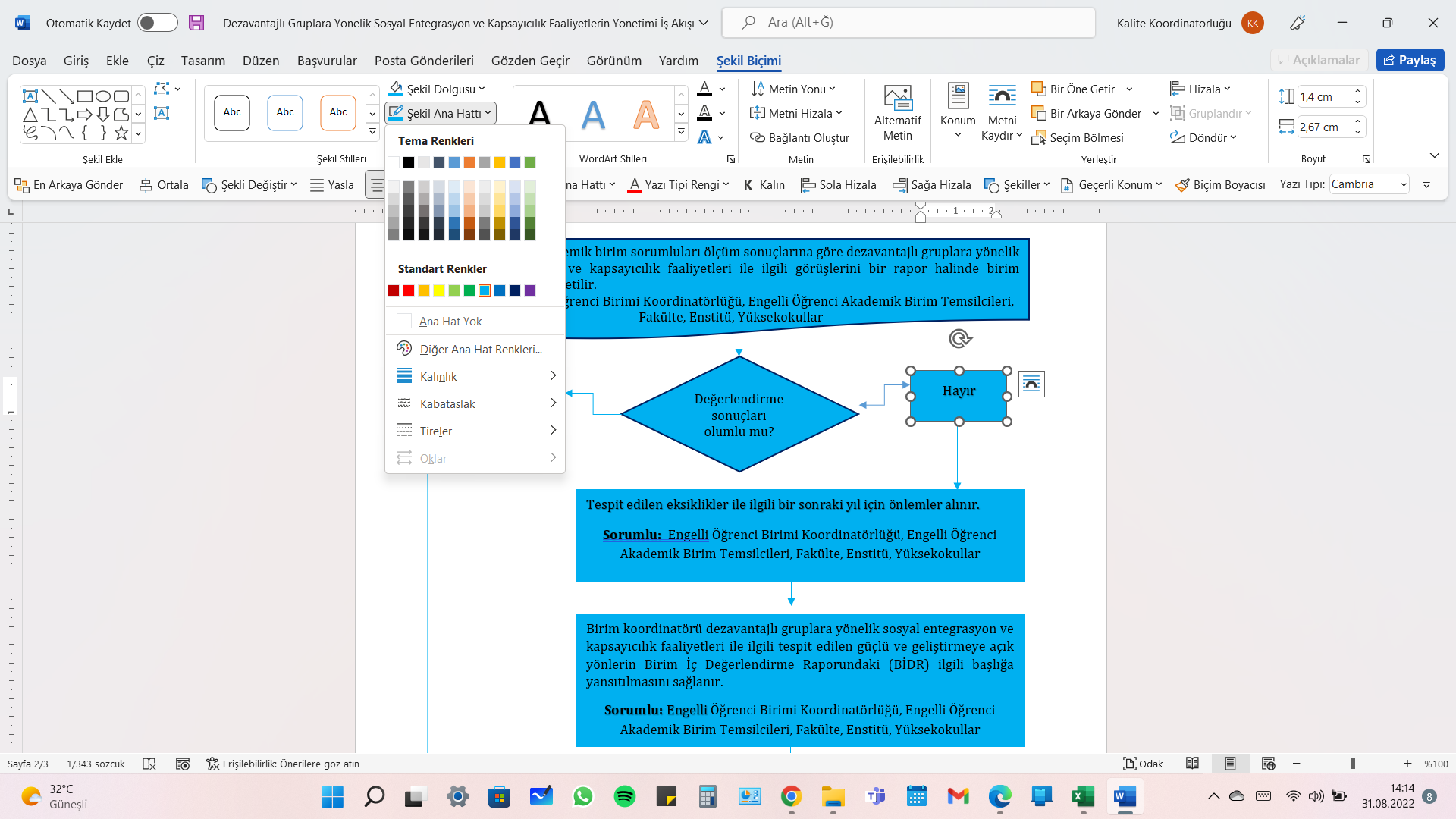Click the Ara search box
The width and height of the screenshot is (1456, 819).
pyautogui.click(x=908, y=23)
